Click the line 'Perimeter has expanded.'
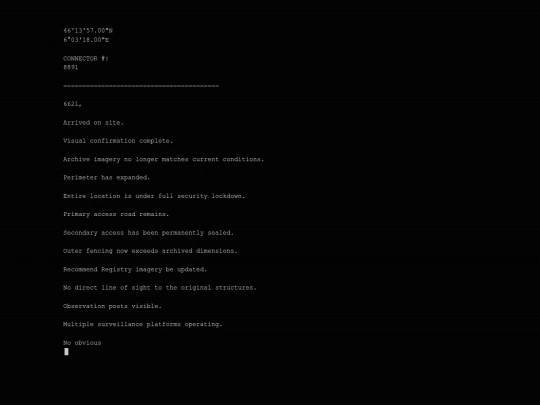 [106, 178]
